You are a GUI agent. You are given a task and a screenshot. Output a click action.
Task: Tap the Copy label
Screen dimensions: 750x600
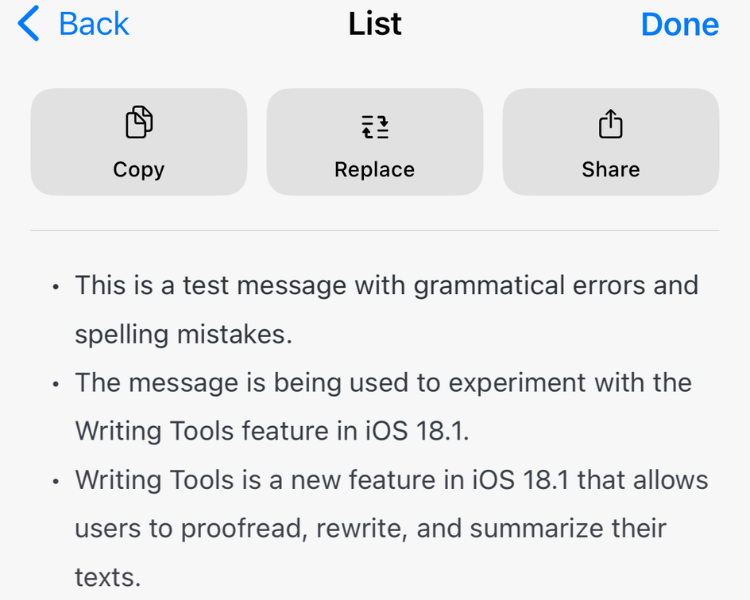click(138, 170)
